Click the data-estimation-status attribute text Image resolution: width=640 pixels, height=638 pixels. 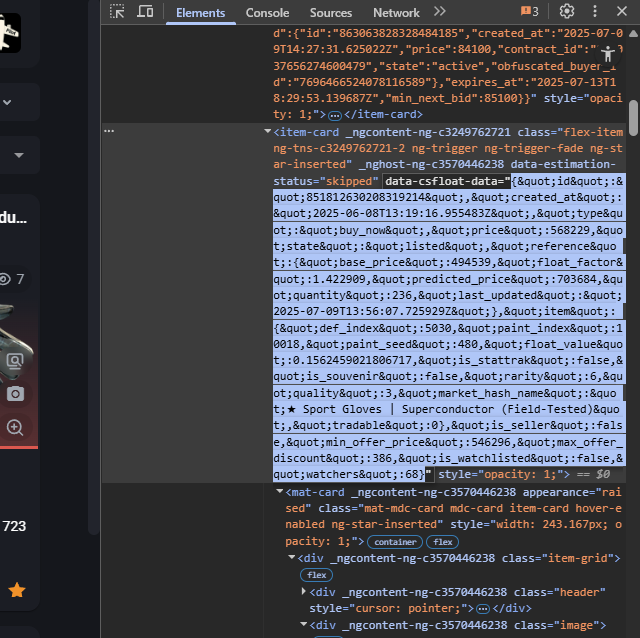click(444, 172)
